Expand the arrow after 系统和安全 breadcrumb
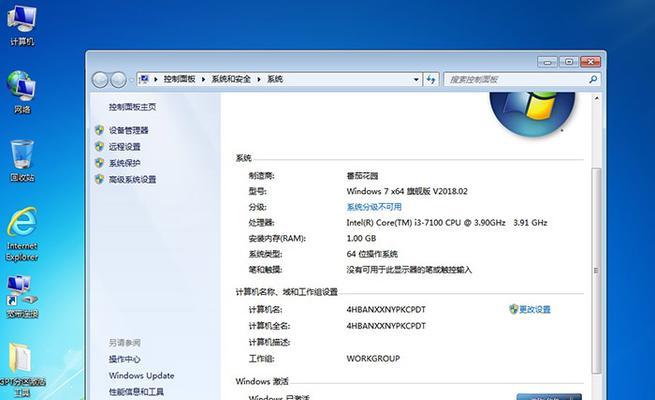The height and width of the screenshot is (400, 655). pos(259,79)
